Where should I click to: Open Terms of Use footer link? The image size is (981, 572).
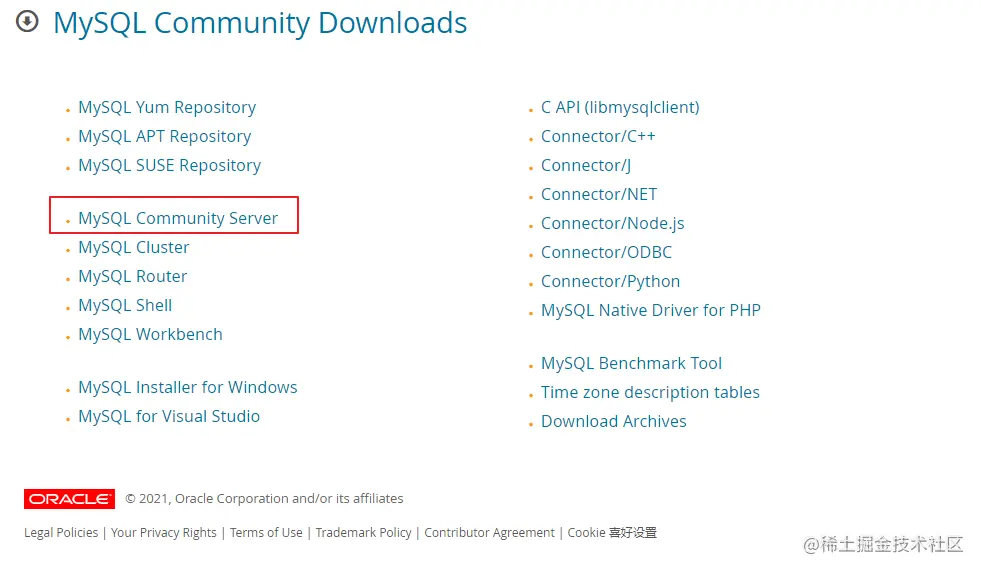point(266,533)
